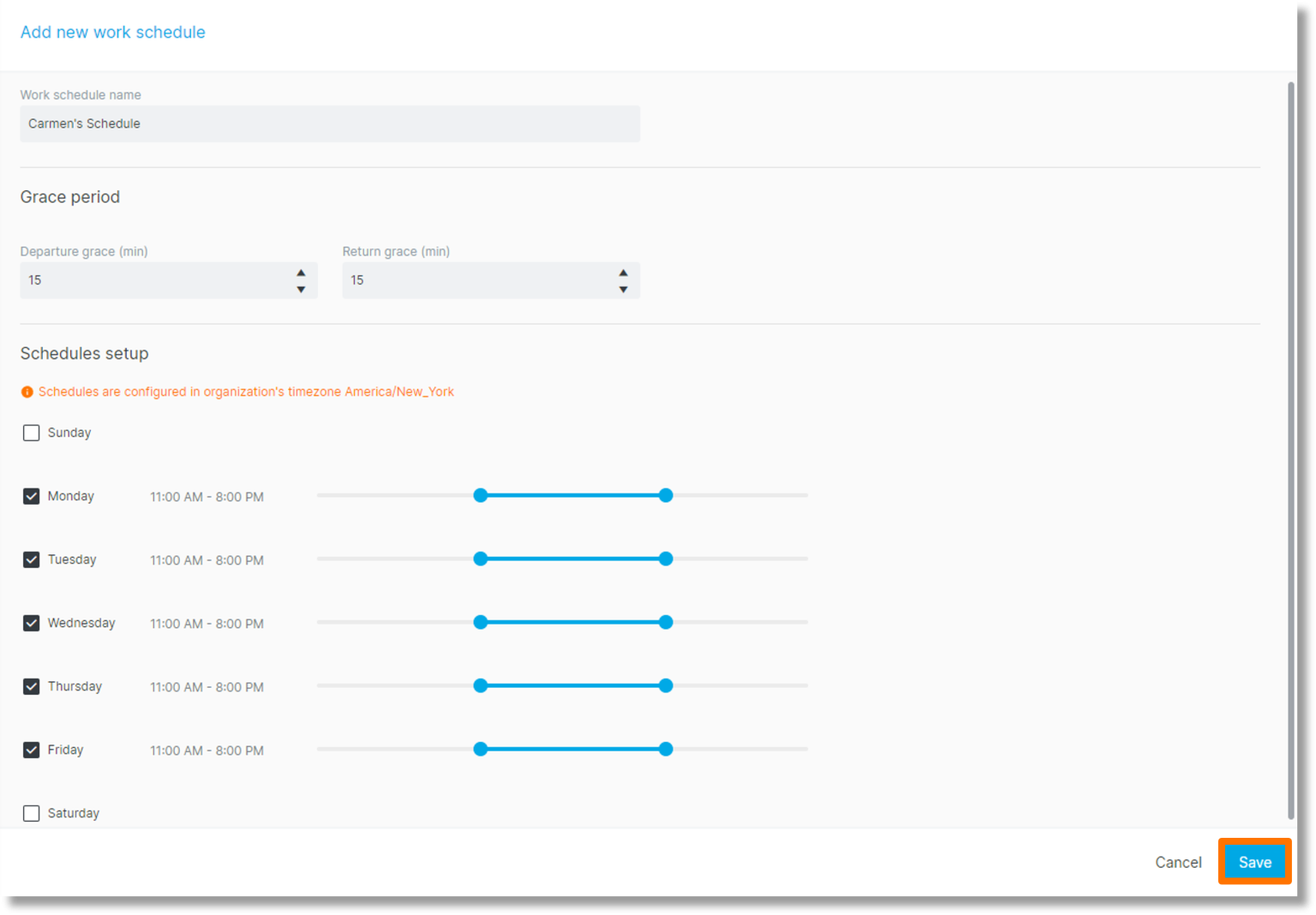This screenshot has width=1316, height=915.
Task: Enable the Saturday checkbox
Action: (x=32, y=813)
